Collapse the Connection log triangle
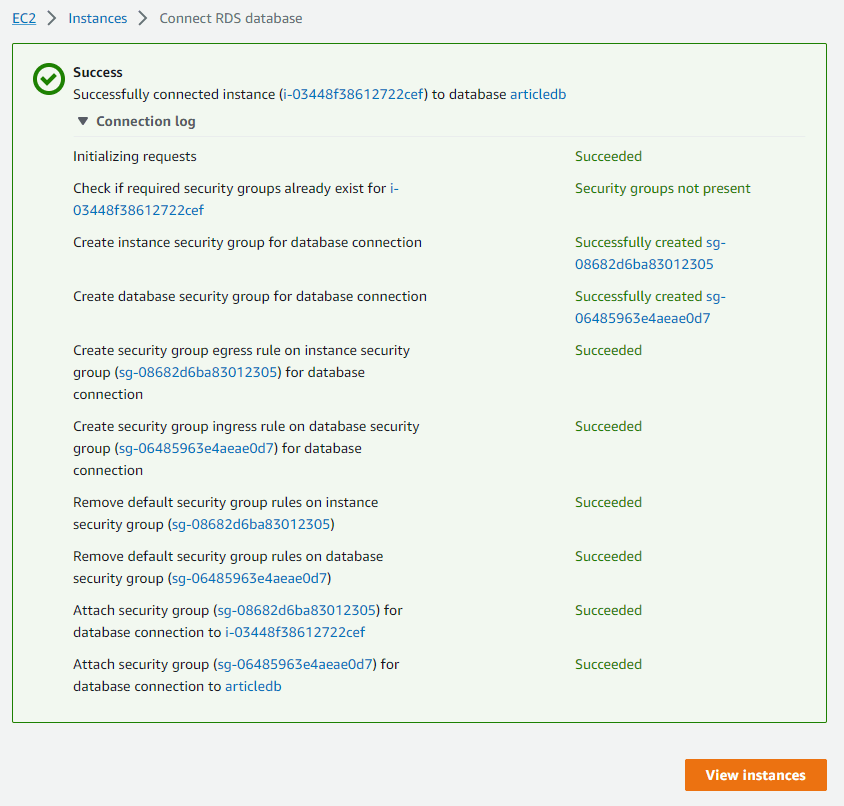The width and height of the screenshot is (844, 806). click(x=83, y=121)
